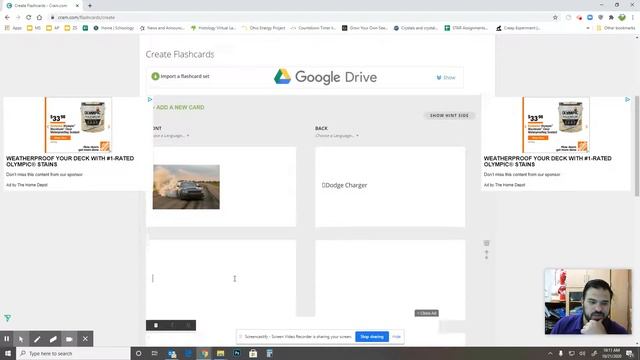Select the mouse pointer annotation tool

21,339
